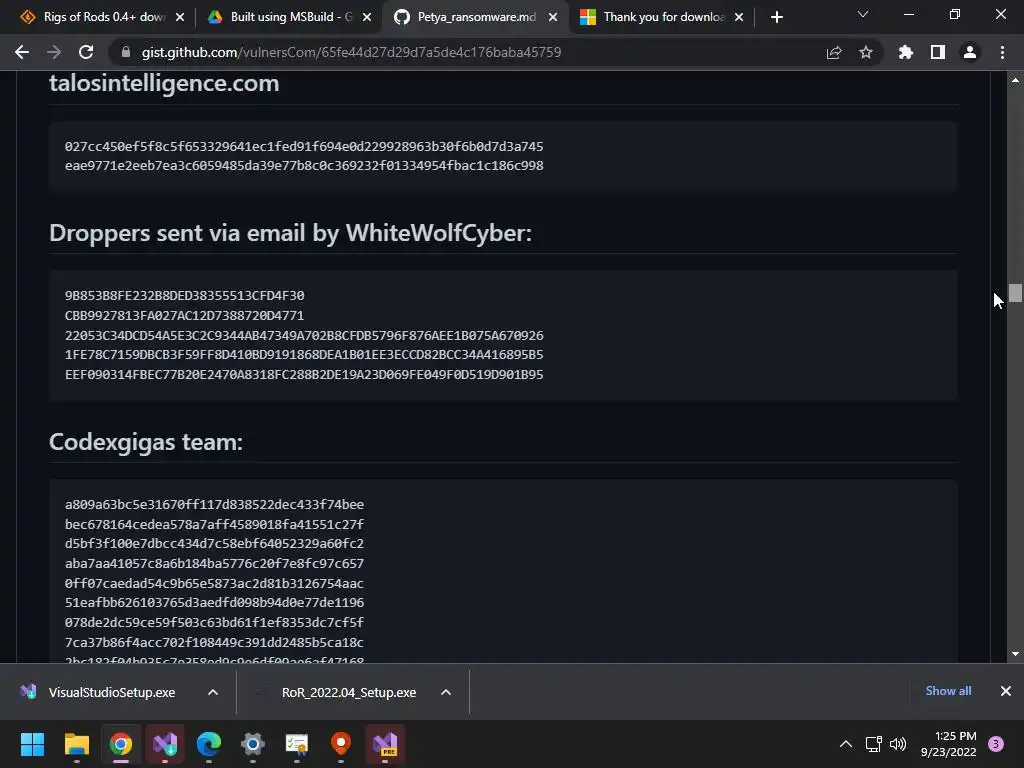The height and width of the screenshot is (768, 1024).
Task: Click hash 51eafbb626103765d3aedfd098b94d0e77de1196
Action: click(214, 602)
